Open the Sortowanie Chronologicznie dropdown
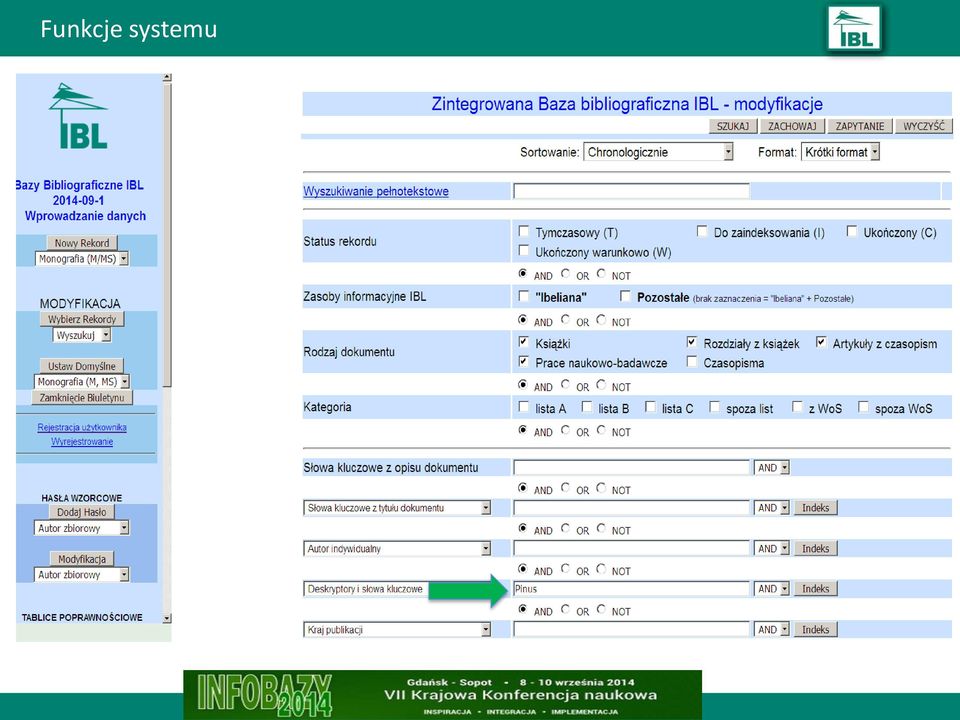This screenshot has height=720, width=960. pyautogui.click(x=658, y=152)
